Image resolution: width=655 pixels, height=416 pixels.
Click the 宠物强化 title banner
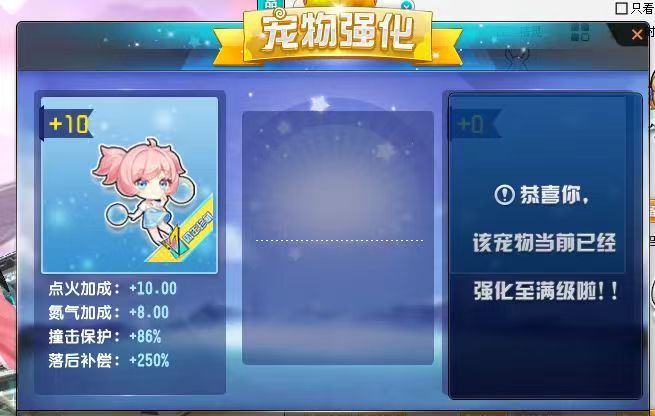pos(338,34)
